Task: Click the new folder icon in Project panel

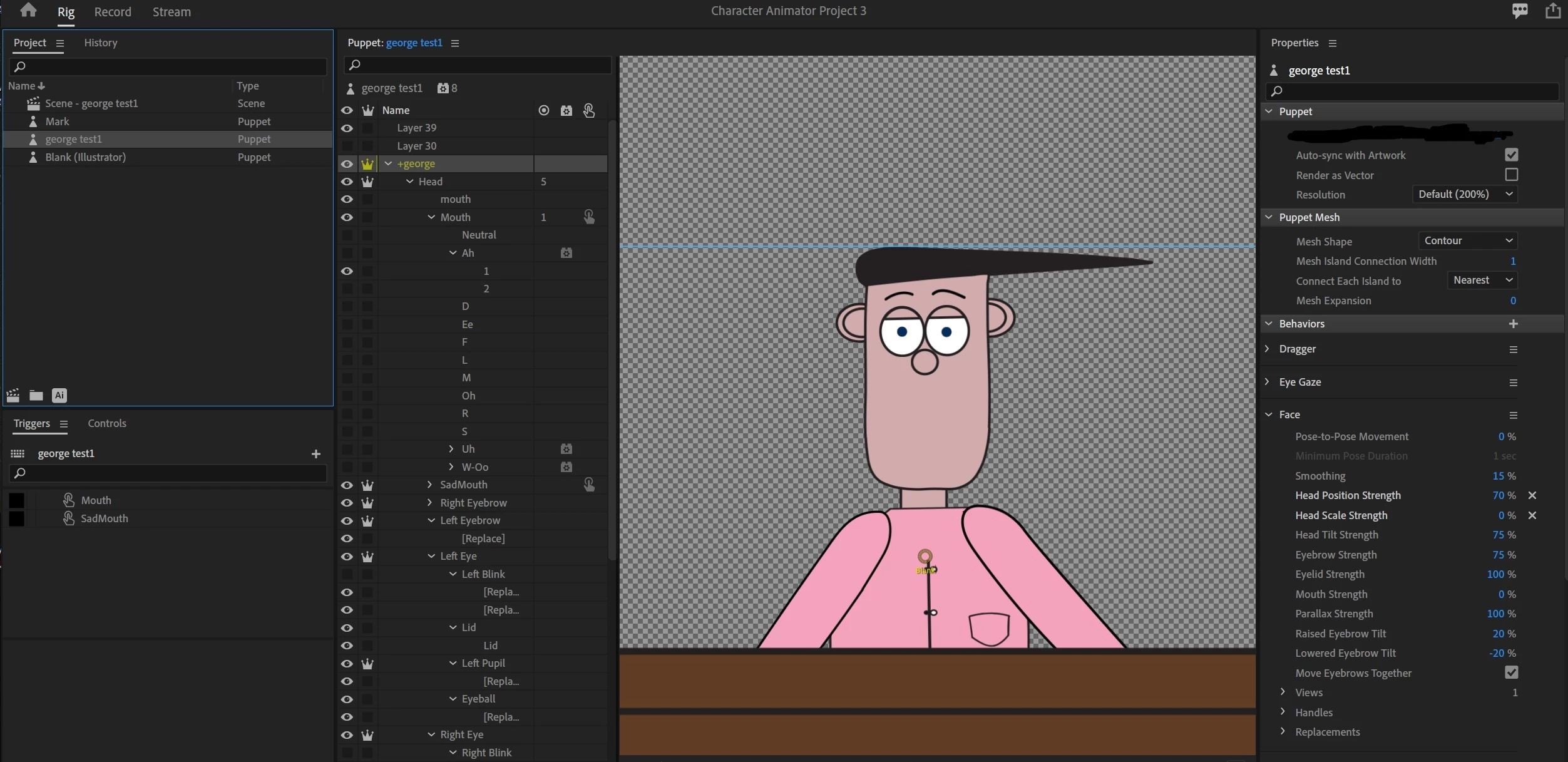Action: click(36, 395)
